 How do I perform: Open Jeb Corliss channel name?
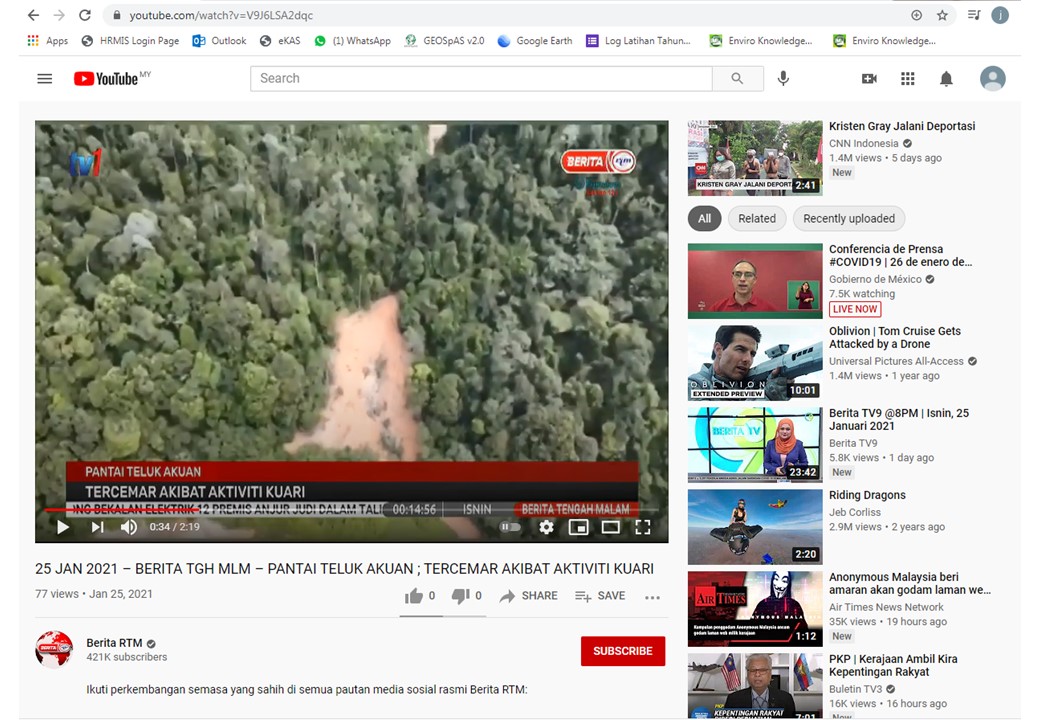pos(855,512)
